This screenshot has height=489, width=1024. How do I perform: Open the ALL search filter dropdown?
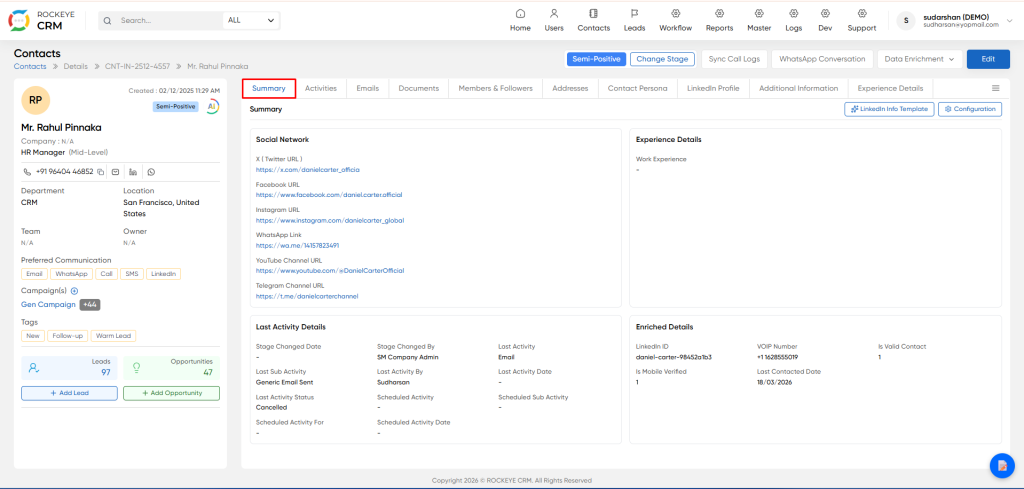(x=251, y=20)
